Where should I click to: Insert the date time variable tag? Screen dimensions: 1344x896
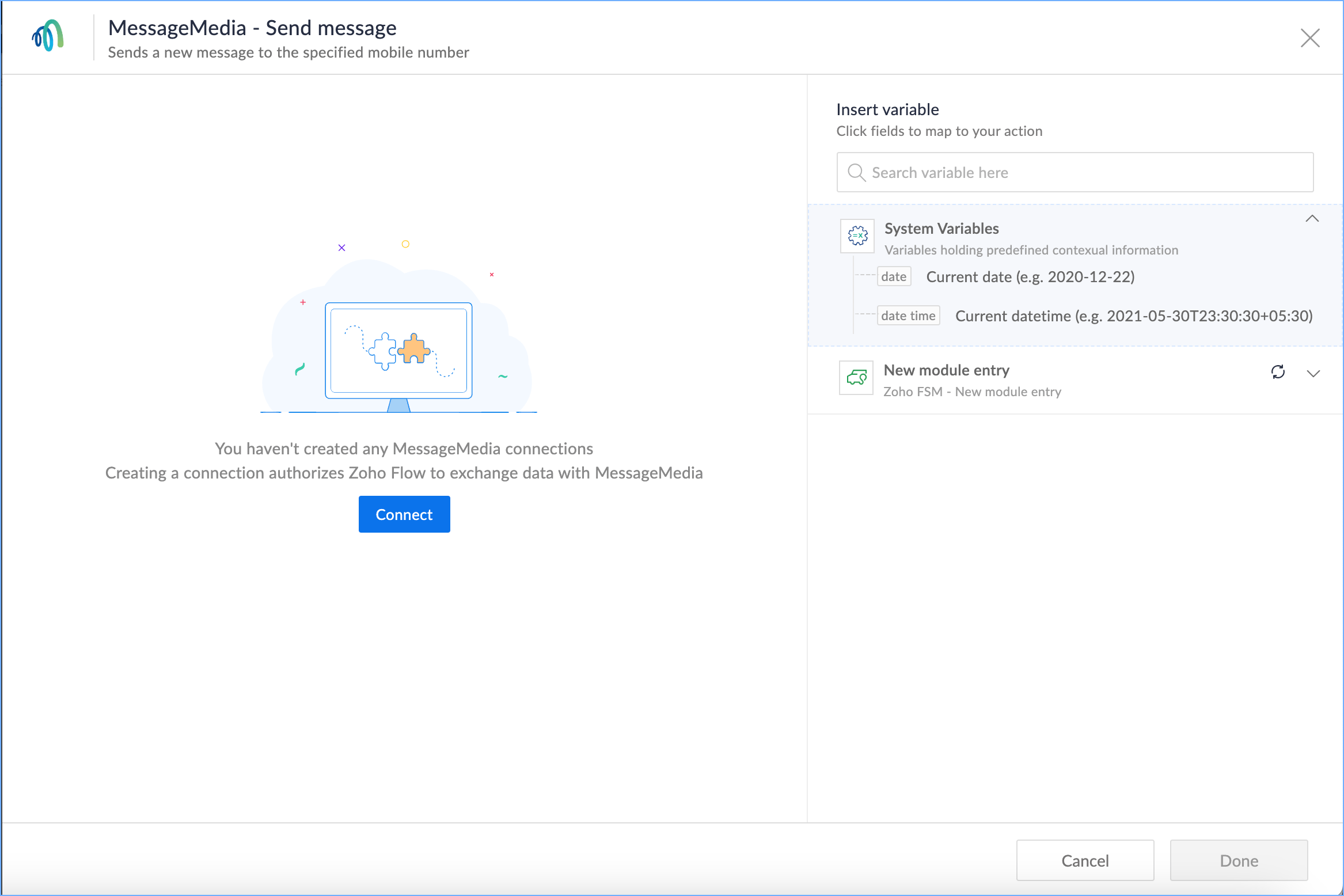(x=908, y=316)
